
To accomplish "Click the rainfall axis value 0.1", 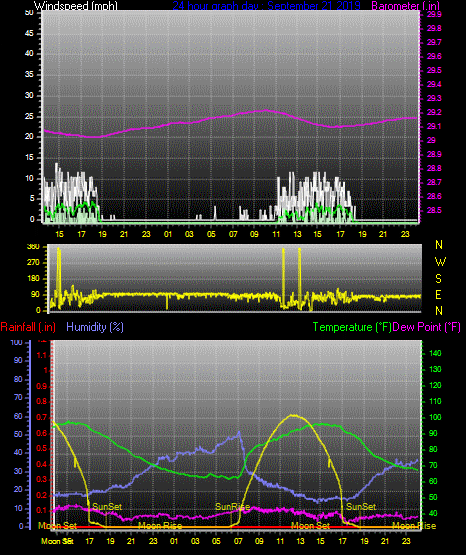I will click(x=42, y=510).
